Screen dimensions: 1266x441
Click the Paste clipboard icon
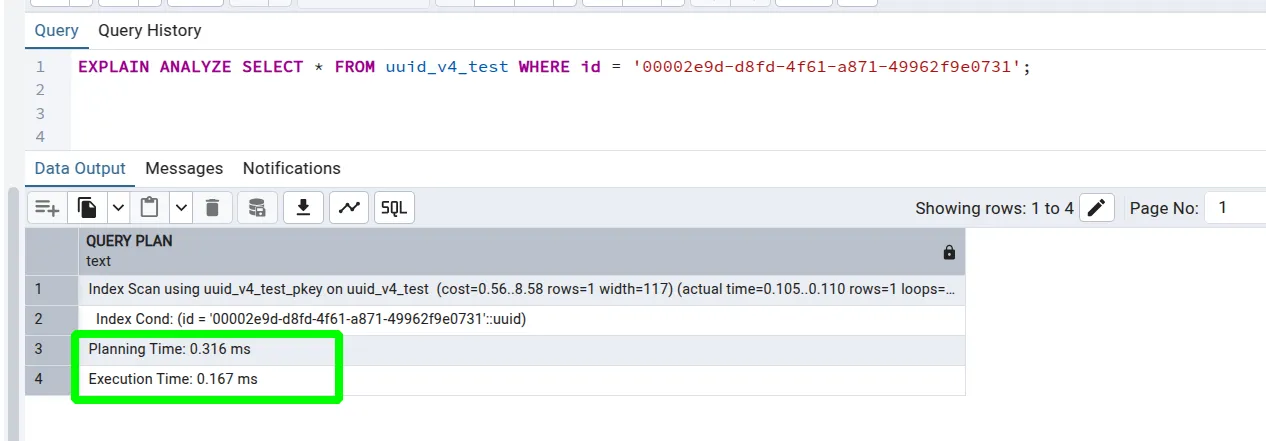[150, 208]
